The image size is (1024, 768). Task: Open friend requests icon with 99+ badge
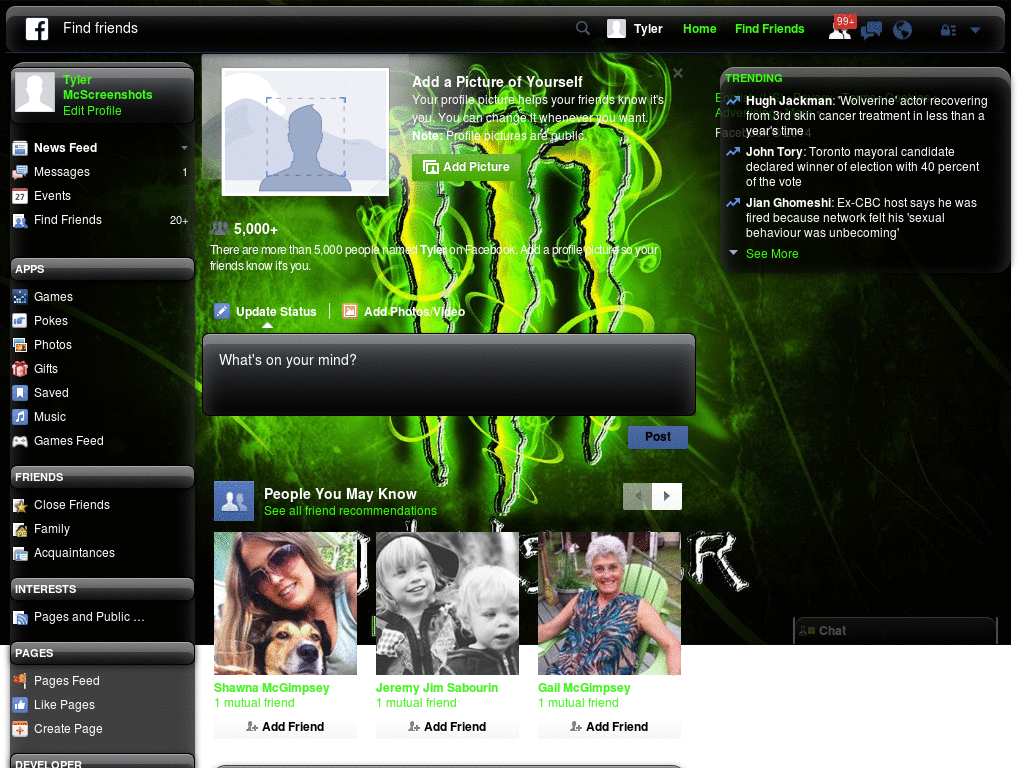840,29
